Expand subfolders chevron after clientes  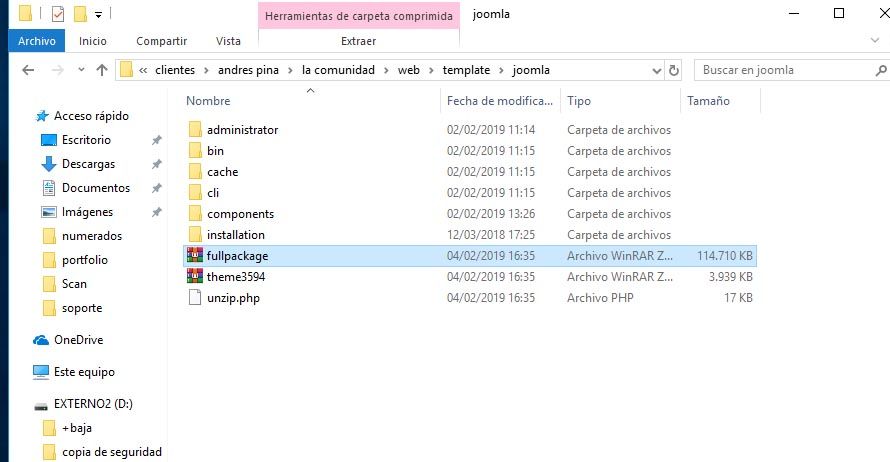(206, 70)
